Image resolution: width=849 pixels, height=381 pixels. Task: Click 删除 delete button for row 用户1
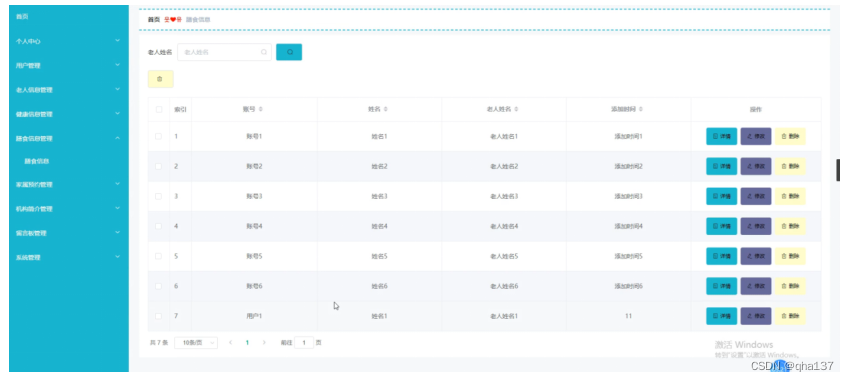click(790, 316)
